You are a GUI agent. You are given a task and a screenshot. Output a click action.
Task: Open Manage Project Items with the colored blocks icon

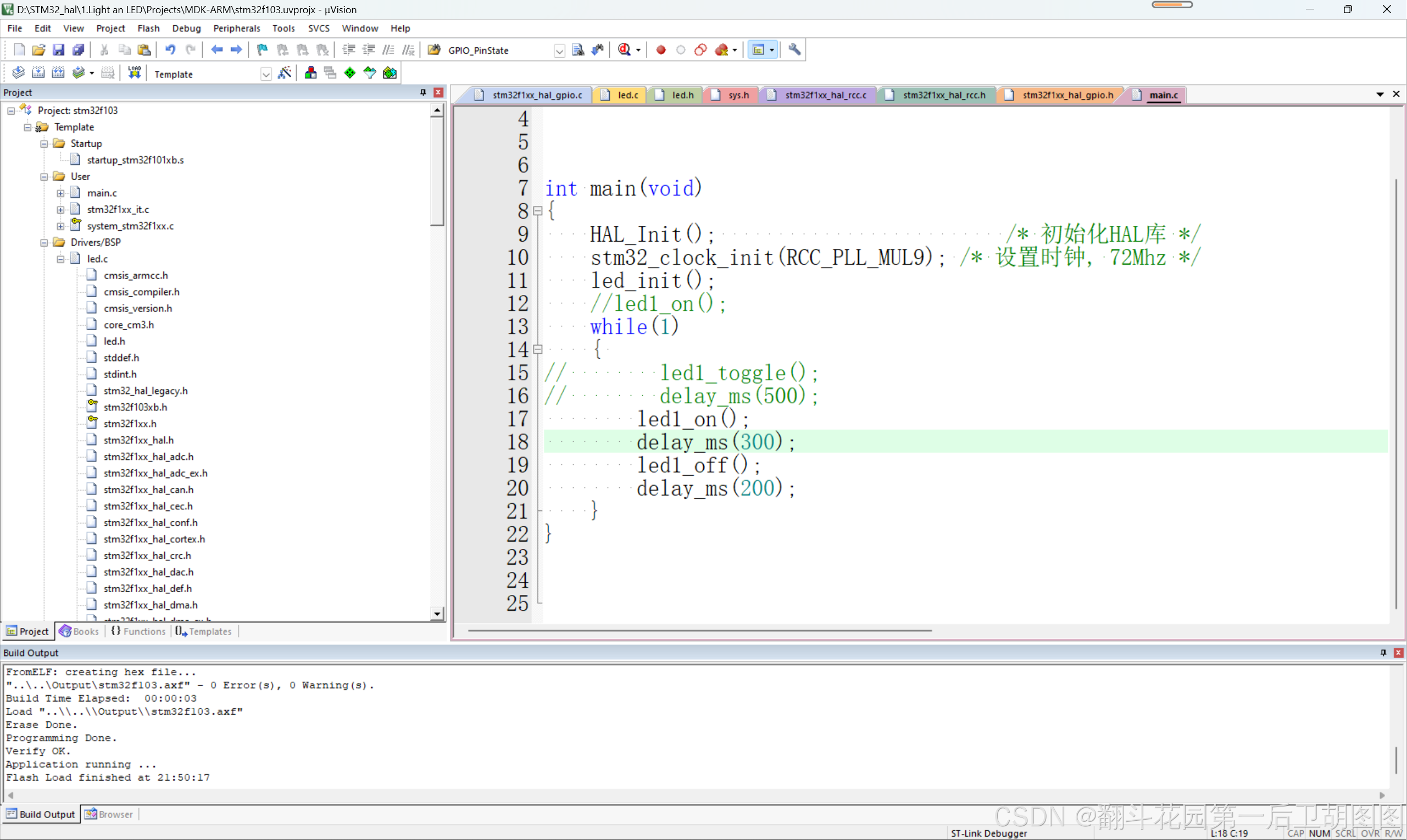(x=310, y=73)
